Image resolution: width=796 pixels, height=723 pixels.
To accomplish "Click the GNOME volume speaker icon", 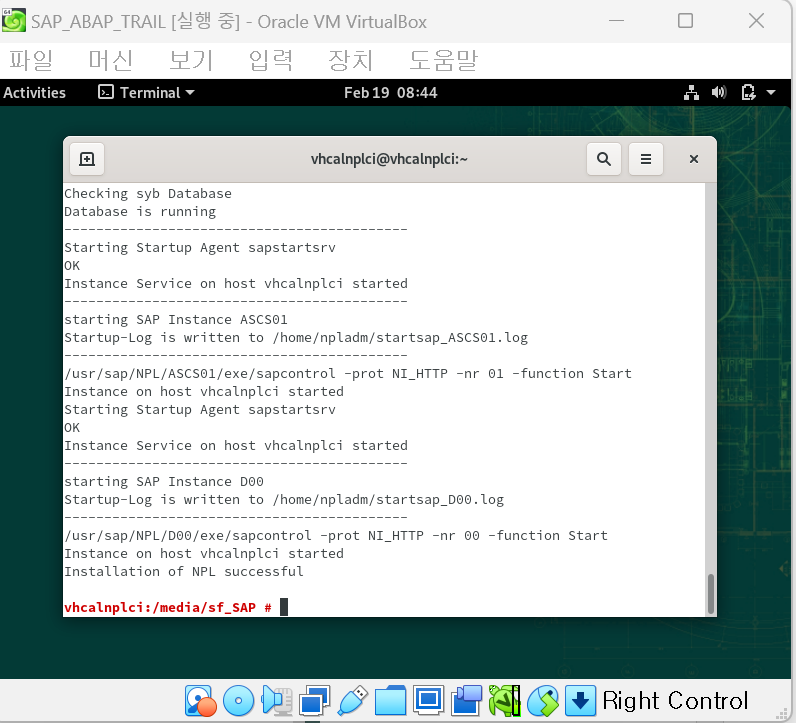I will point(719,92).
